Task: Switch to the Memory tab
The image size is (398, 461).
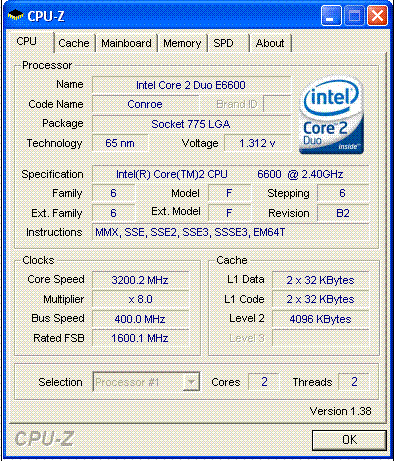Action: [182, 43]
